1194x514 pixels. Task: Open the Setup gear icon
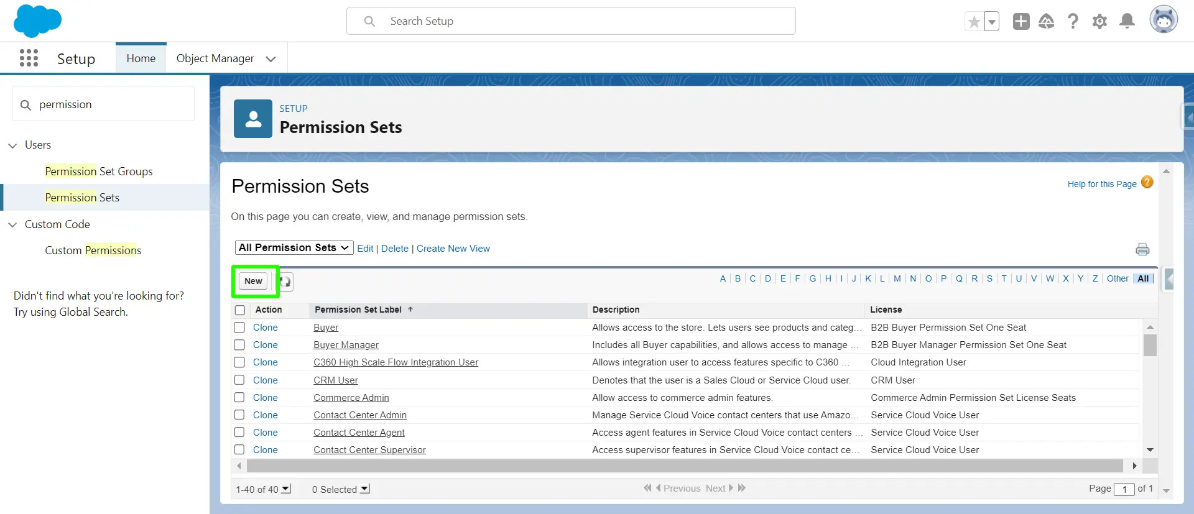coord(1100,21)
